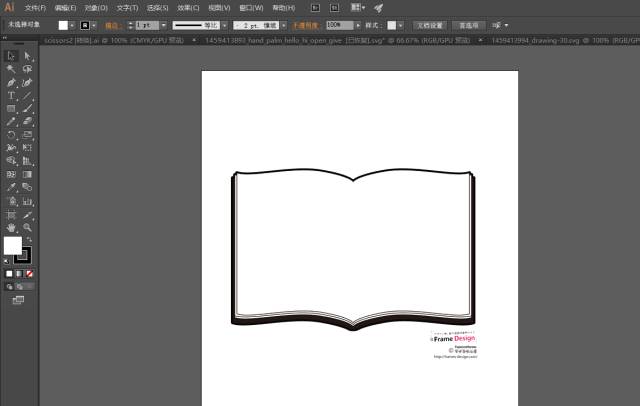The image size is (640, 406).
Task: Open the 文件(F) menu
Action: click(x=35, y=7)
